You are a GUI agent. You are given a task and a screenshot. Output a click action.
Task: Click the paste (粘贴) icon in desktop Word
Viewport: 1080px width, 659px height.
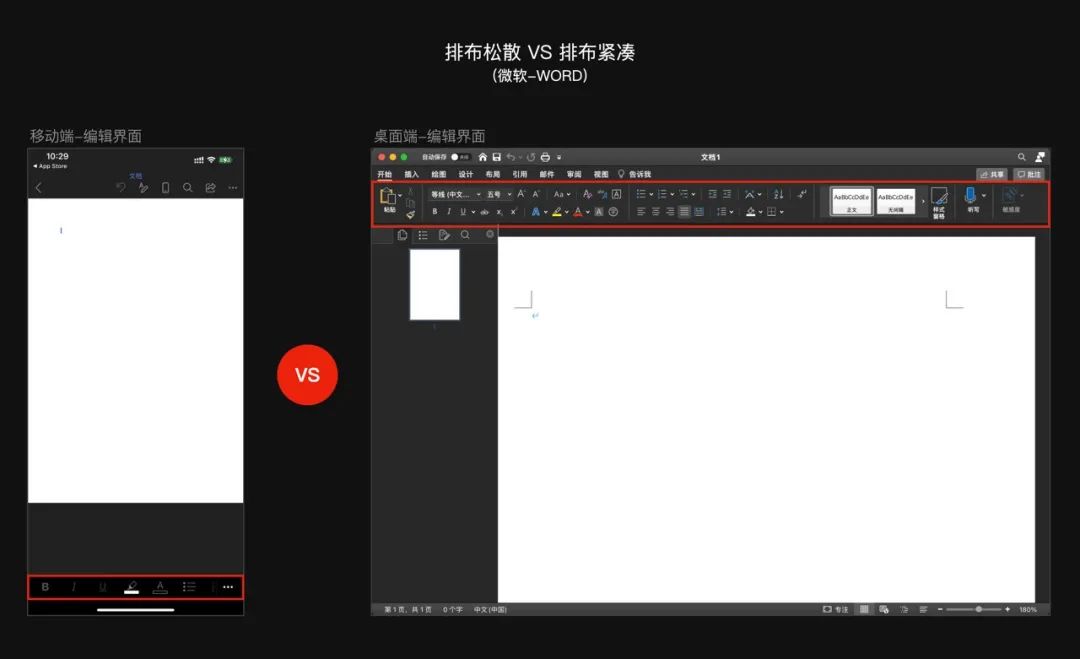pyautogui.click(x=388, y=198)
